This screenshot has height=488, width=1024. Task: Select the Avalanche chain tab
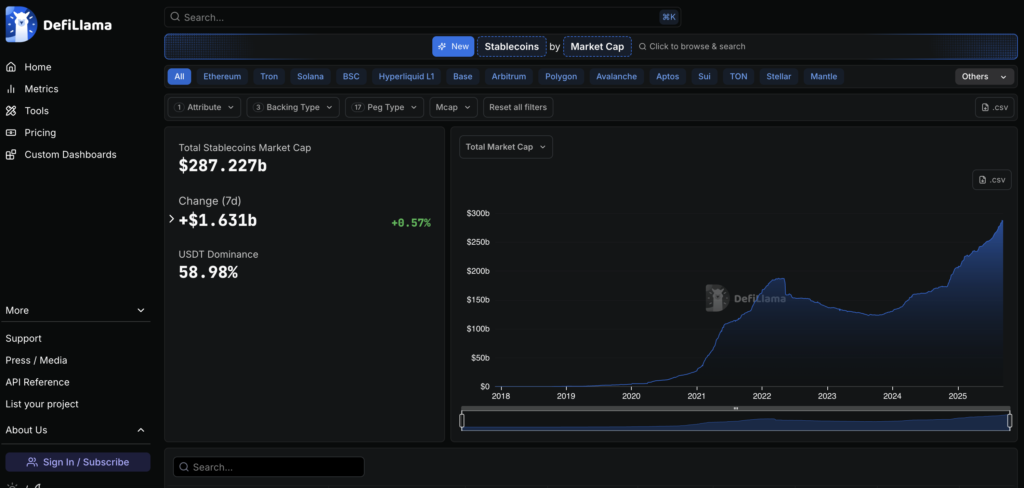[x=616, y=76]
